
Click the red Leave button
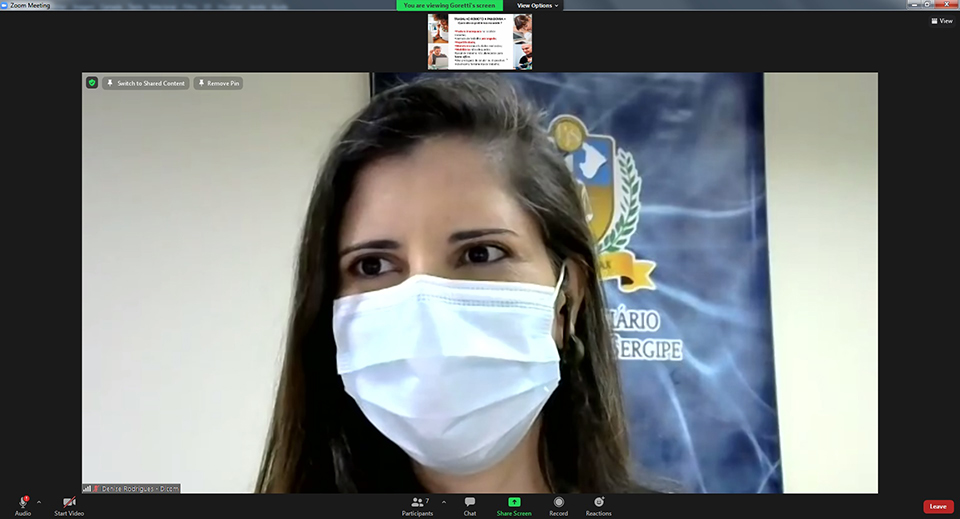[x=937, y=506]
